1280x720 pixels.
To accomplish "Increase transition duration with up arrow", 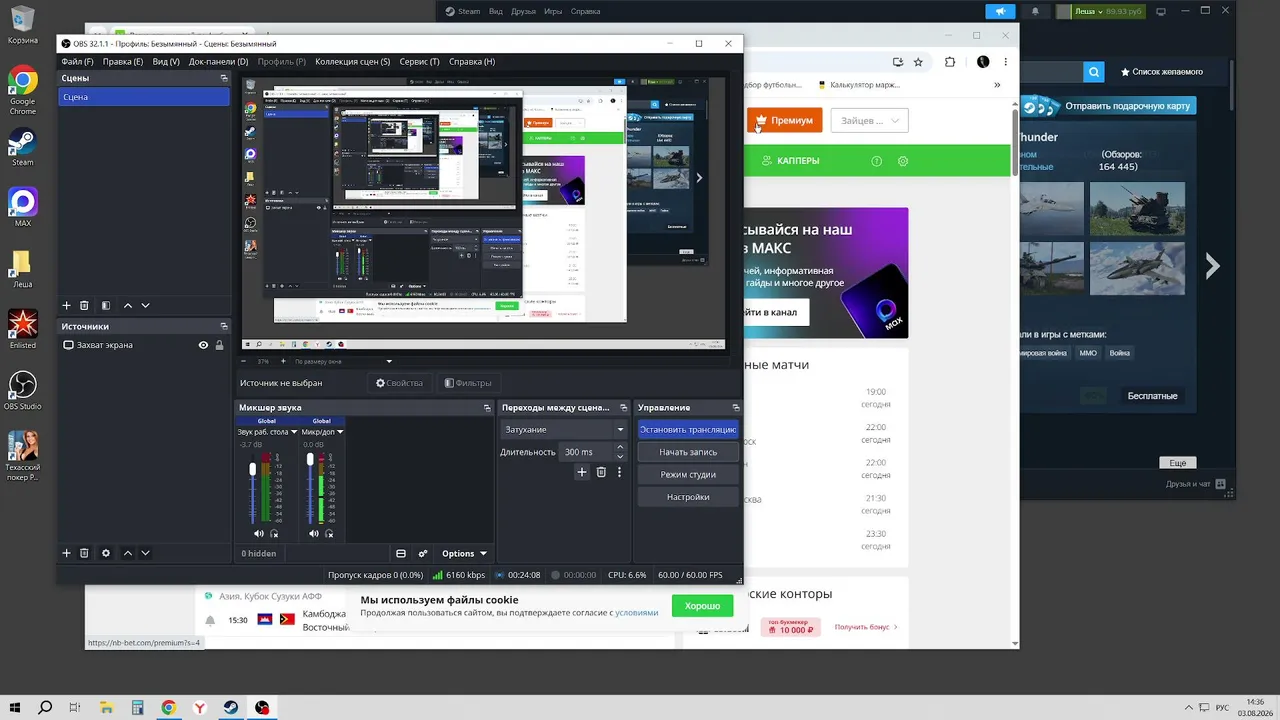I will pyautogui.click(x=620, y=447).
